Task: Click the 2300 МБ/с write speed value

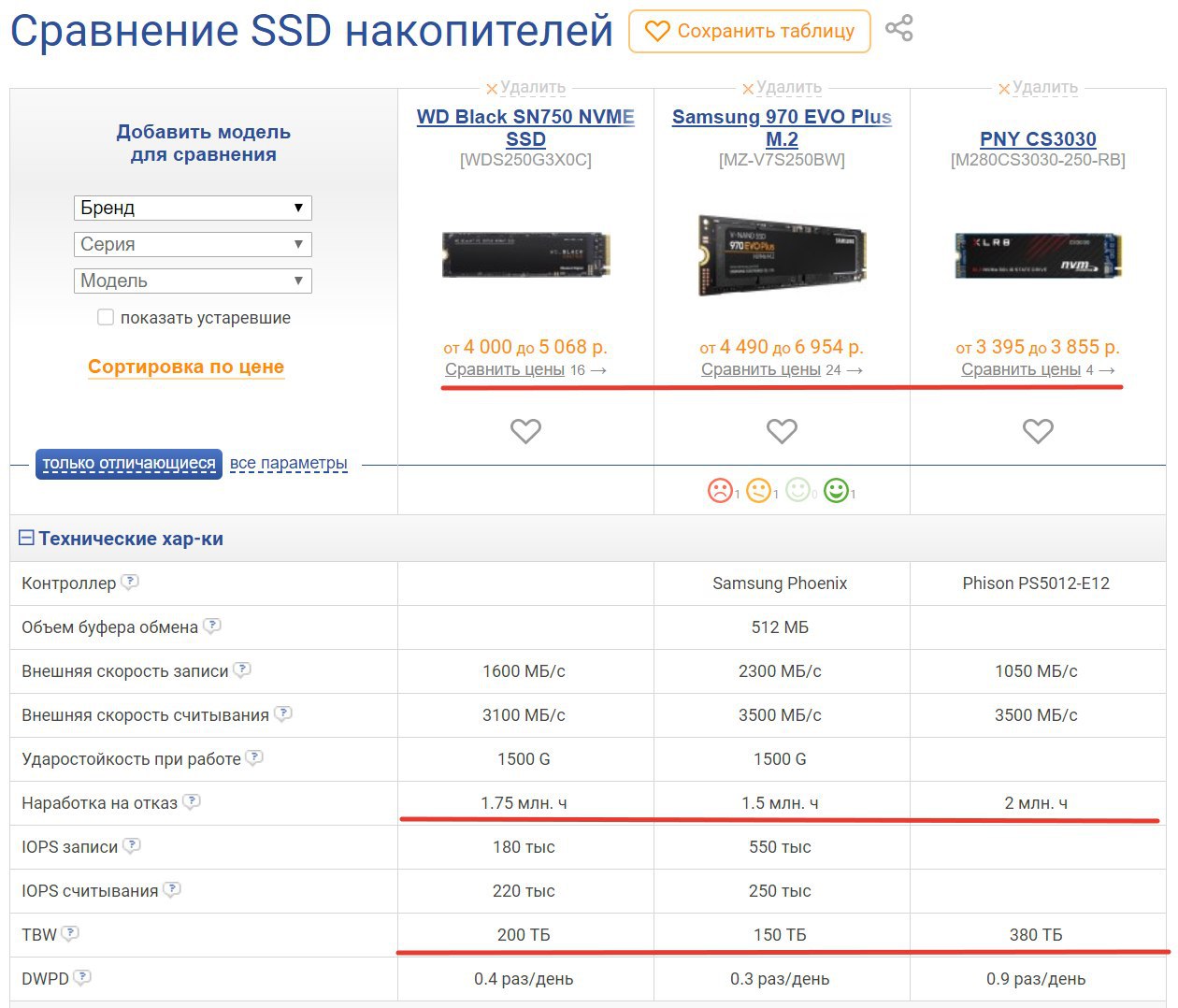Action: (x=780, y=671)
